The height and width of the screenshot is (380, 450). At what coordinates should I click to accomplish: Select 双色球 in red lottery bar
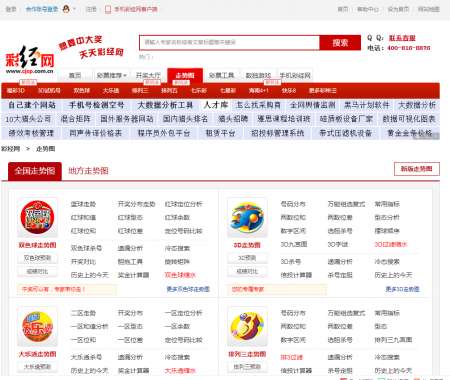point(82,91)
